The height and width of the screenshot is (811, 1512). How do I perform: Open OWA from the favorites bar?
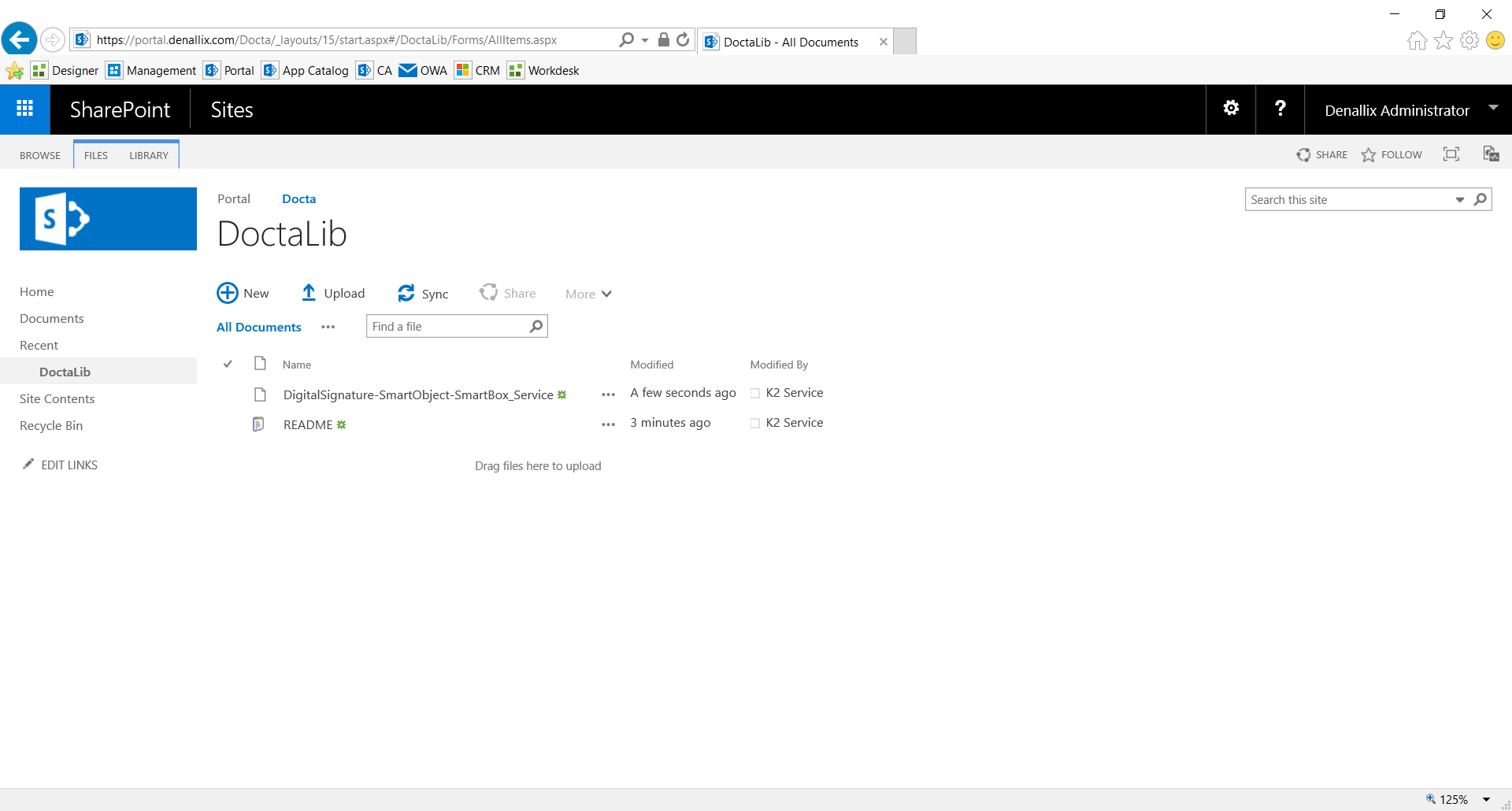423,70
